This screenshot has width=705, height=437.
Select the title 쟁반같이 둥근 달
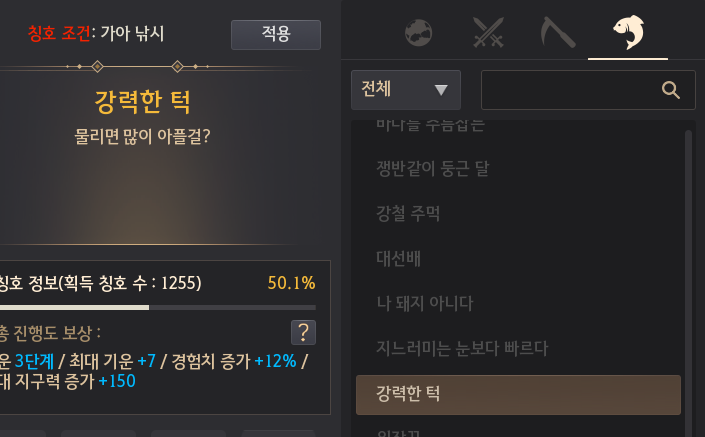click(x=433, y=169)
